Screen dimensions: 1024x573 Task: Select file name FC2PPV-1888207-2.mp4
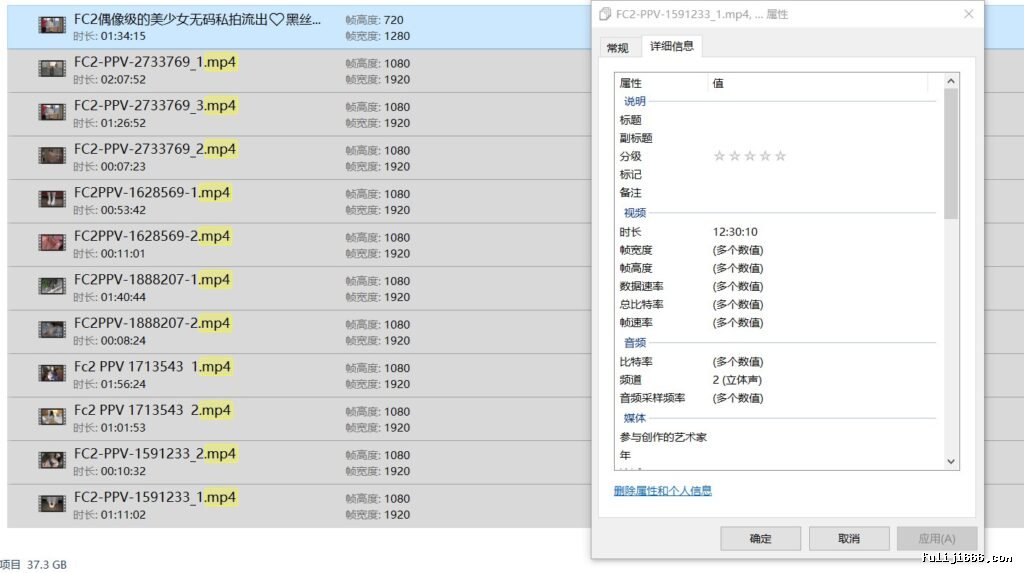[152, 323]
